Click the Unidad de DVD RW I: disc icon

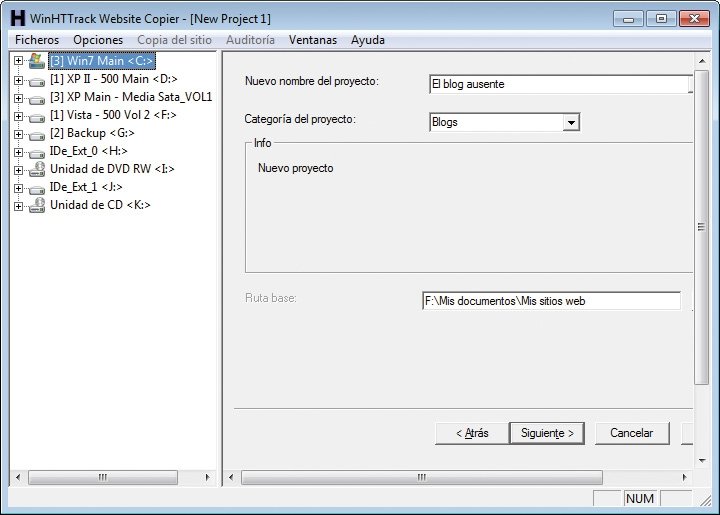point(37,169)
